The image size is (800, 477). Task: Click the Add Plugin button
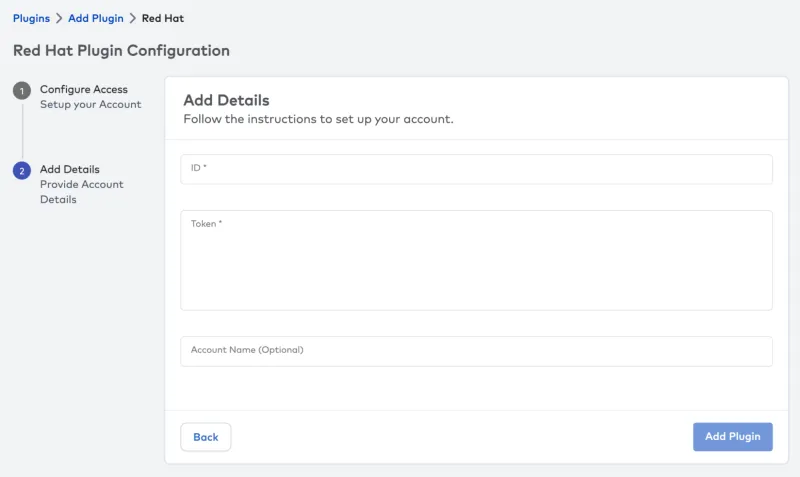click(x=733, y=437)
